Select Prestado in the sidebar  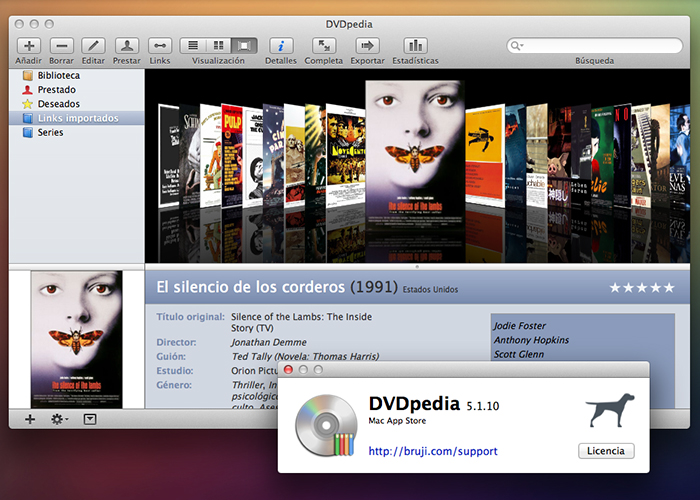click(x=77, y=90)
